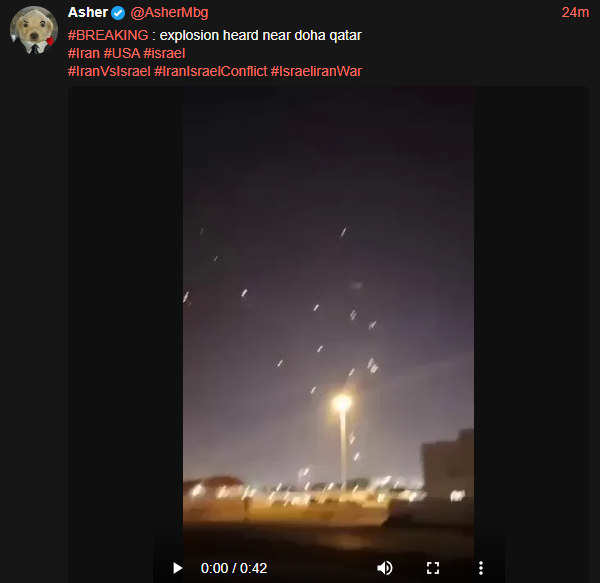Screen dimensions: 600x583
Task: Open the 24m timestamp link
Action: click(575, 12)
